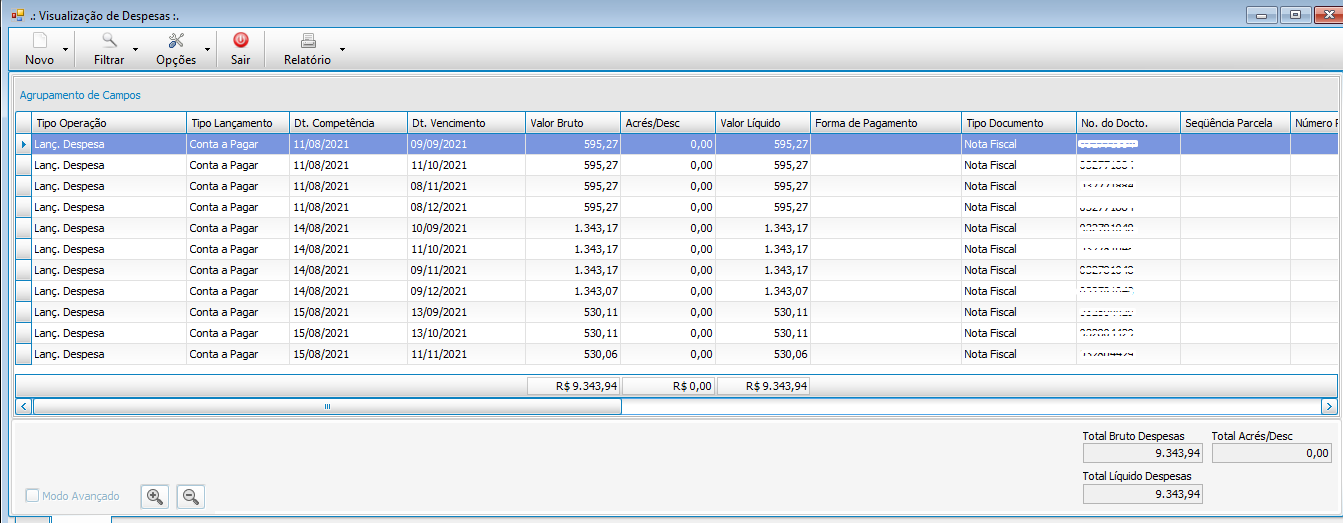The image size is (1344, 523).
Task: Click due date cell 09/12/2021
Action: point(467,291)
